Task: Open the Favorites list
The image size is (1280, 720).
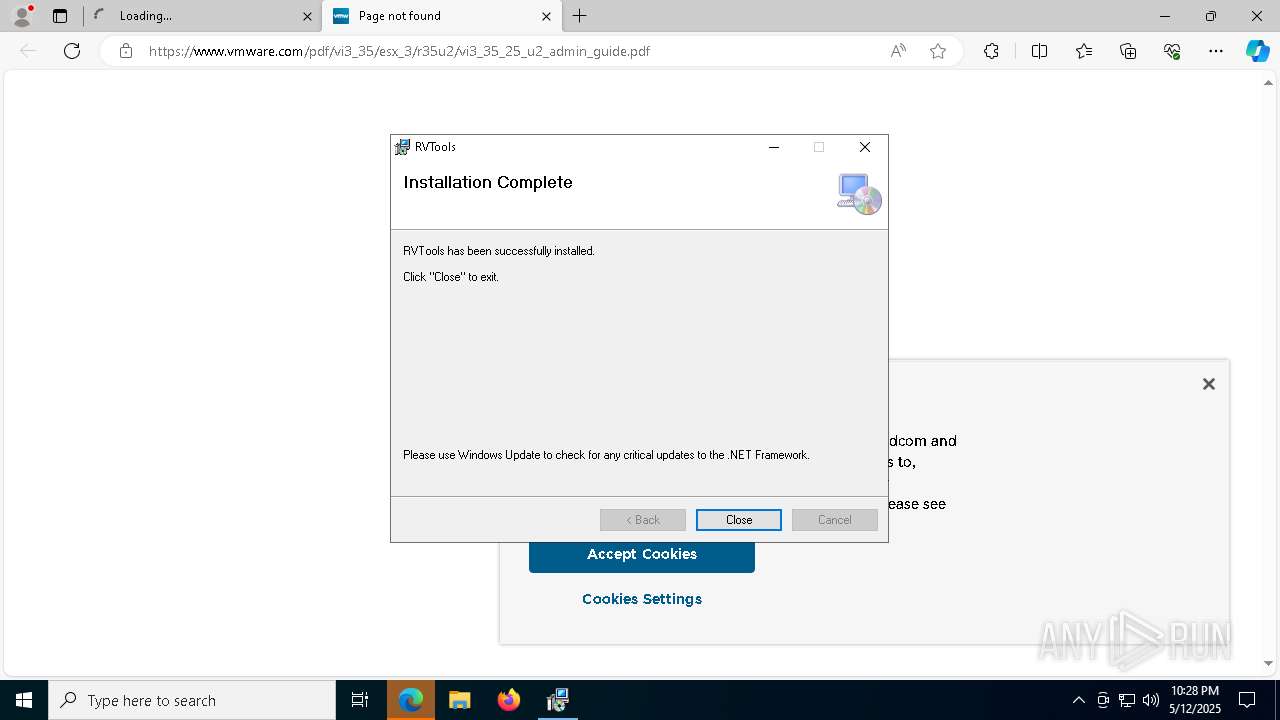Action: pos(1084,51)
